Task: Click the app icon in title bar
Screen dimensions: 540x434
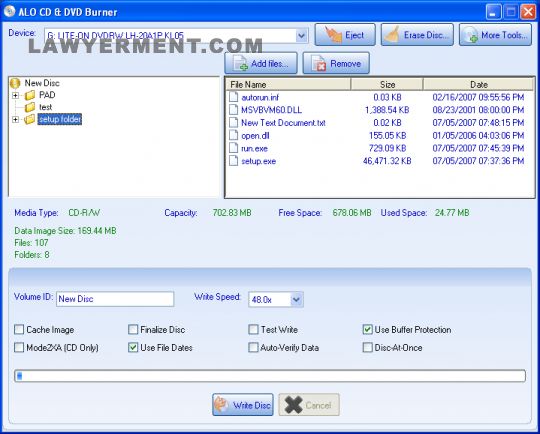Action: (9, 11)
